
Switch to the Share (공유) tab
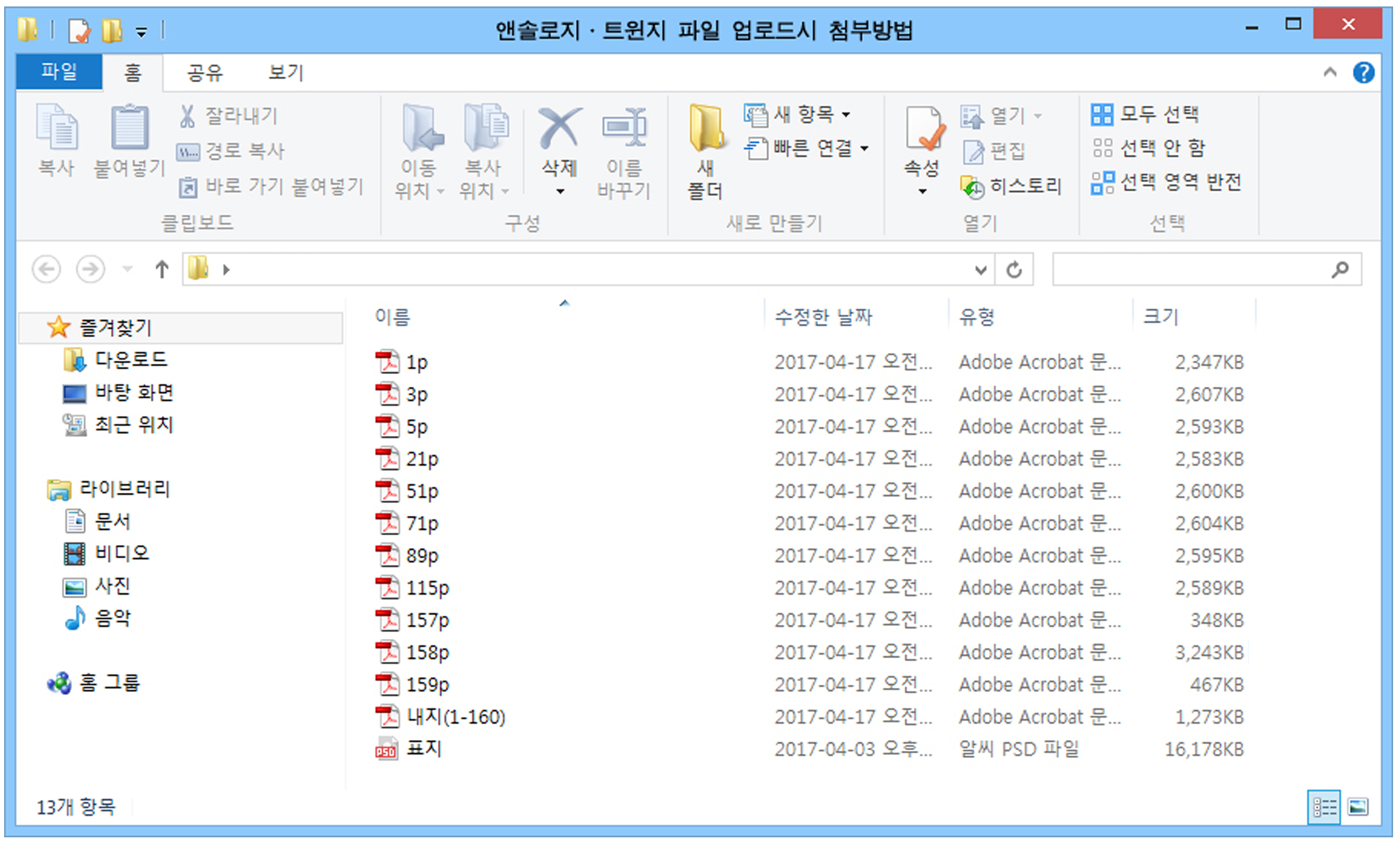tap(205, 73)
